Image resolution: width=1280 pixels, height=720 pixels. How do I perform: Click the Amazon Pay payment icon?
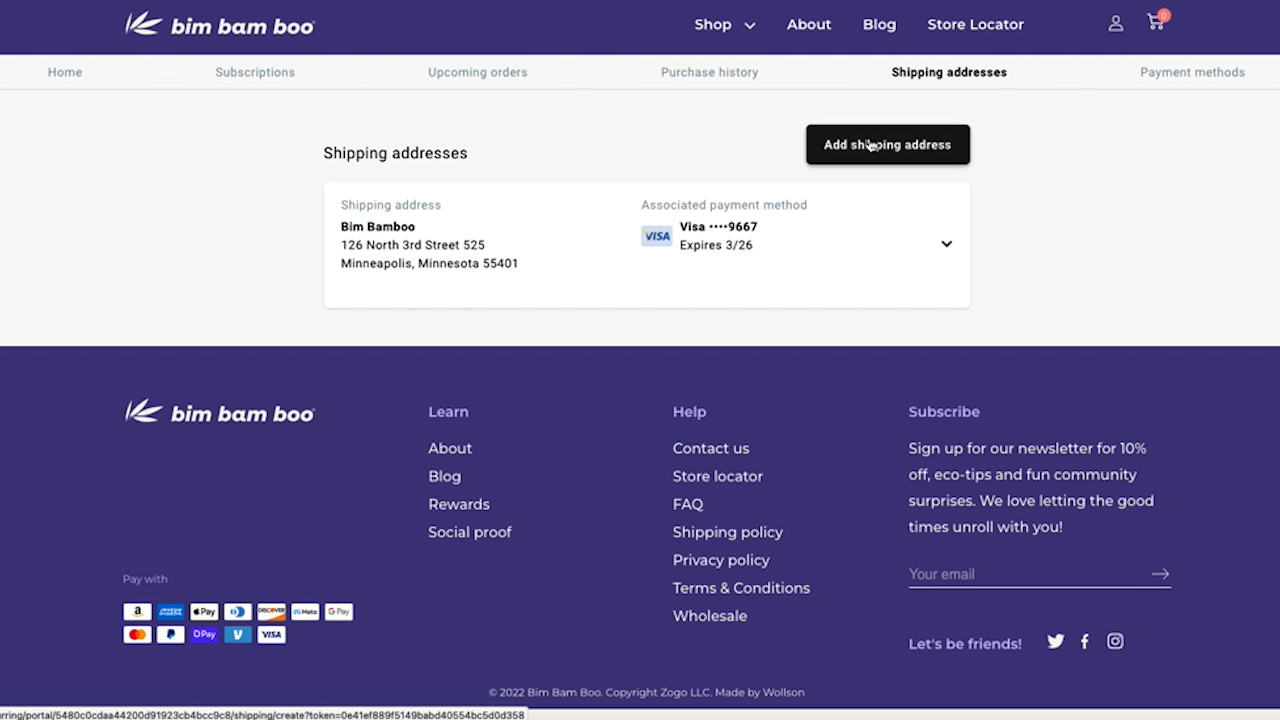pyautogui.click(x=137, y=611)
